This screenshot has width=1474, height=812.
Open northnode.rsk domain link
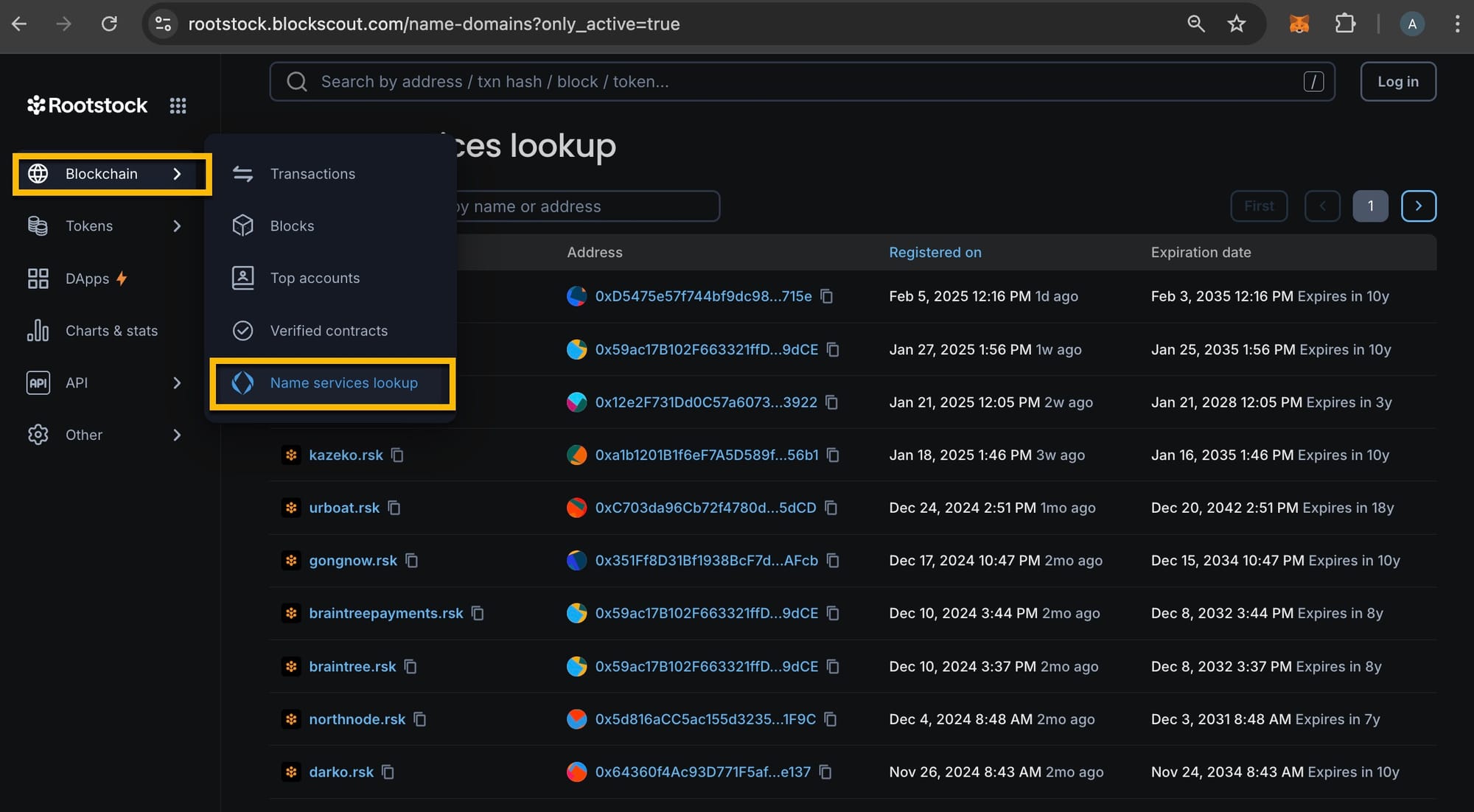coord(357,719)
